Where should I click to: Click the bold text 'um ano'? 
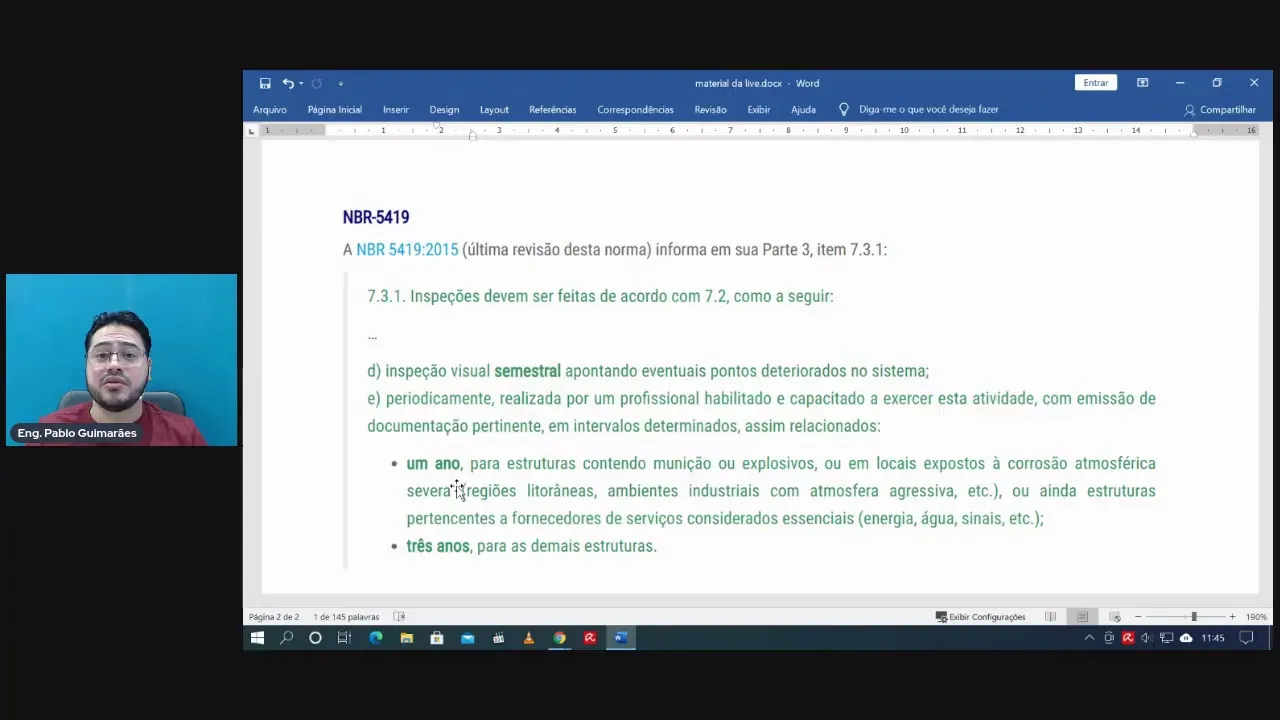click(x=433, y=464)
